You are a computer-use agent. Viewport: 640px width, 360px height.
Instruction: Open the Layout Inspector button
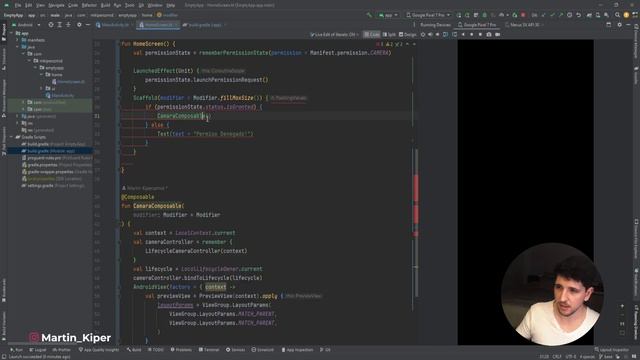tap(611, 350)
